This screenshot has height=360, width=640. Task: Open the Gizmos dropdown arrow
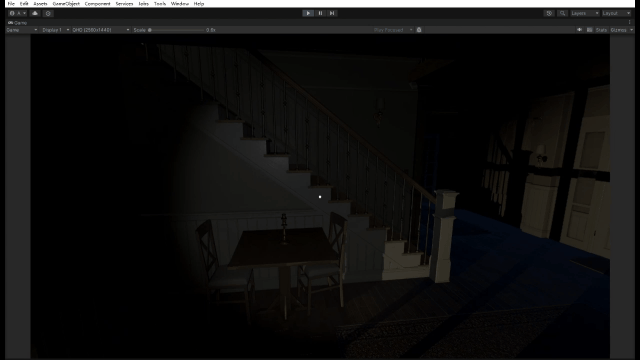631,30
